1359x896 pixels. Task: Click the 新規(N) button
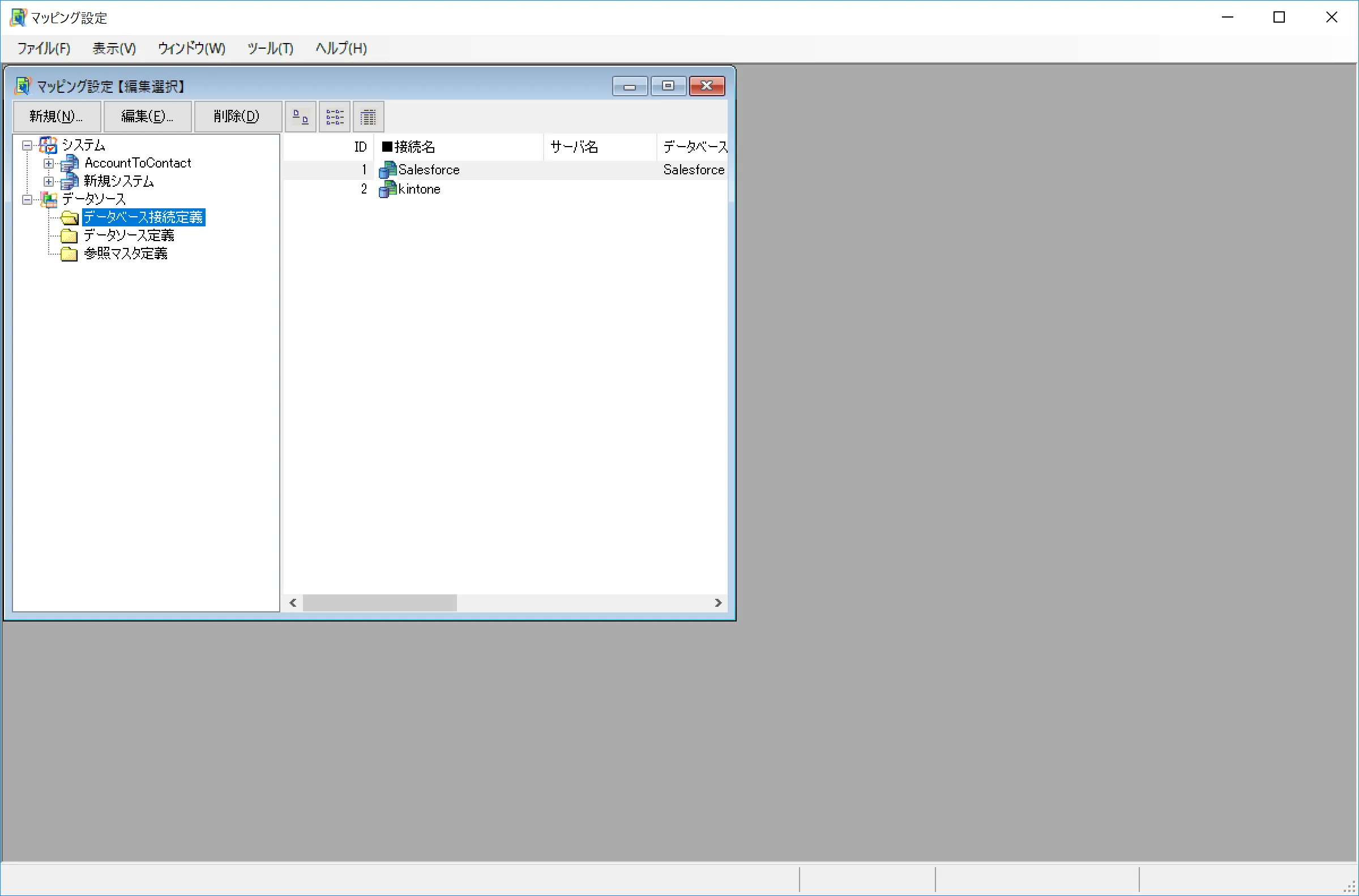pyautogui.click(x=56, y=116)
